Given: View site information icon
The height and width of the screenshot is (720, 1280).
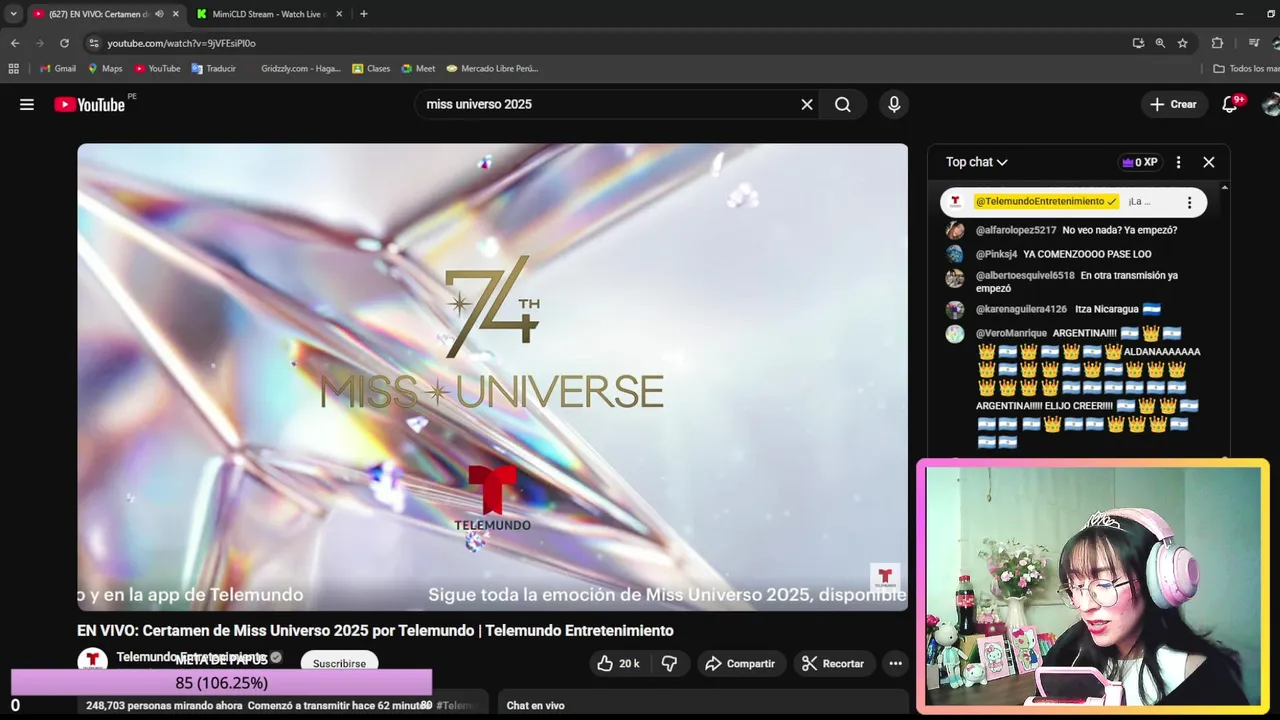Looking at the screenshot, I should (x=94, y=43).
